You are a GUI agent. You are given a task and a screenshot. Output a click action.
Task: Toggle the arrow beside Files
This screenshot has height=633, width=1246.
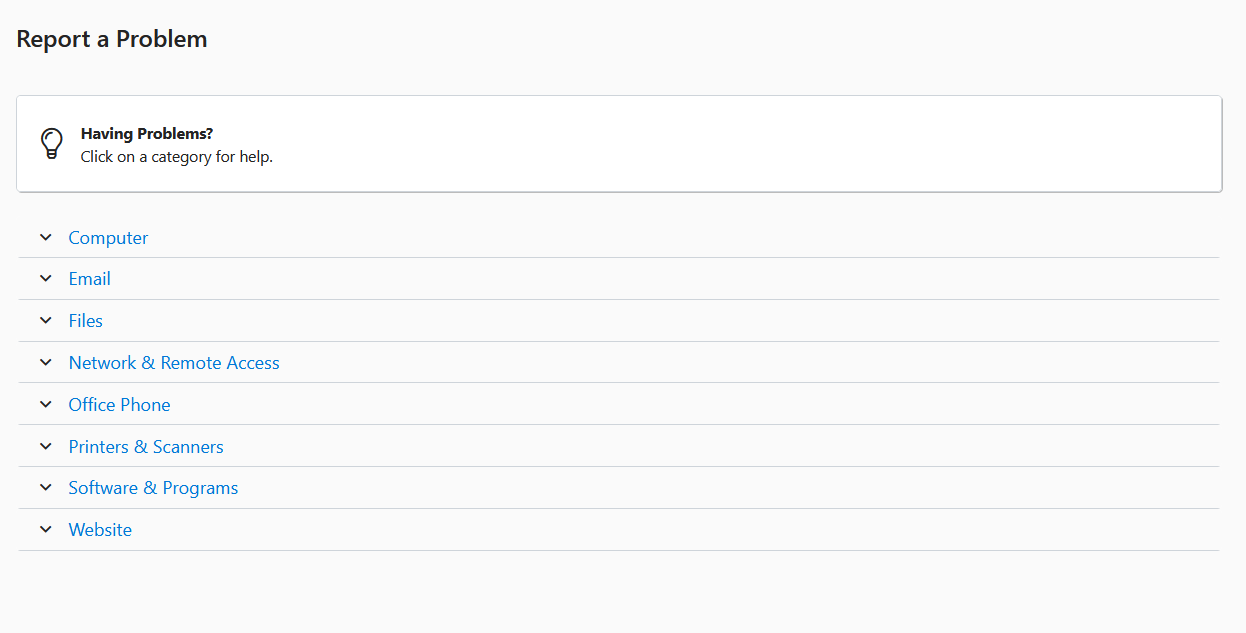click(x=45, y=321)
